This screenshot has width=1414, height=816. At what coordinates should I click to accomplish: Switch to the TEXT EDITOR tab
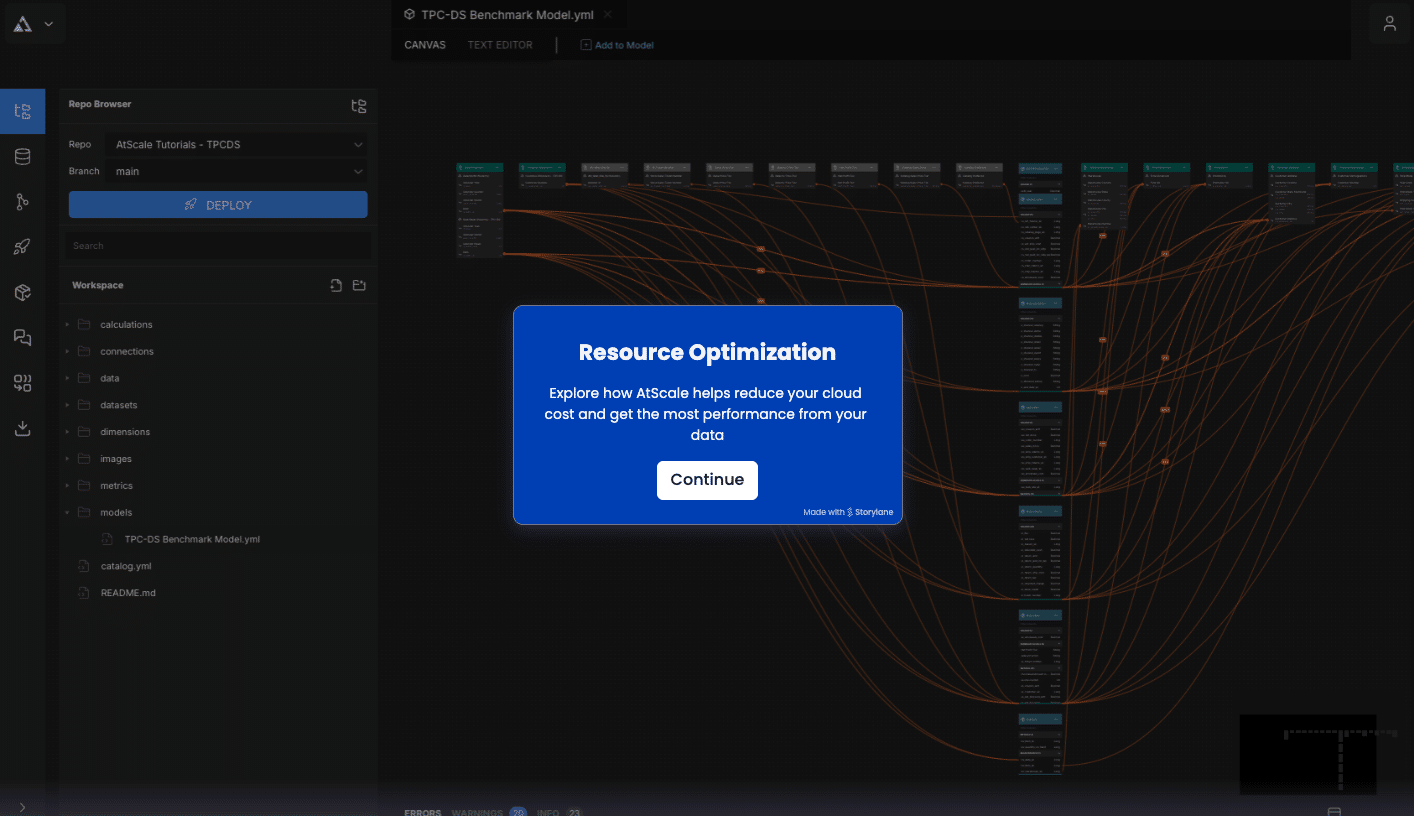coord(499,44)
